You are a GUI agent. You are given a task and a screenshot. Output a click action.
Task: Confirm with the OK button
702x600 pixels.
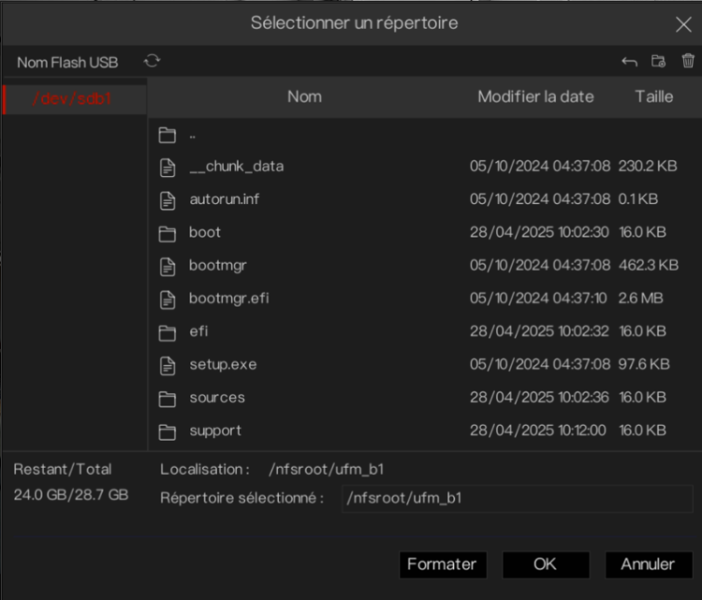546,564
